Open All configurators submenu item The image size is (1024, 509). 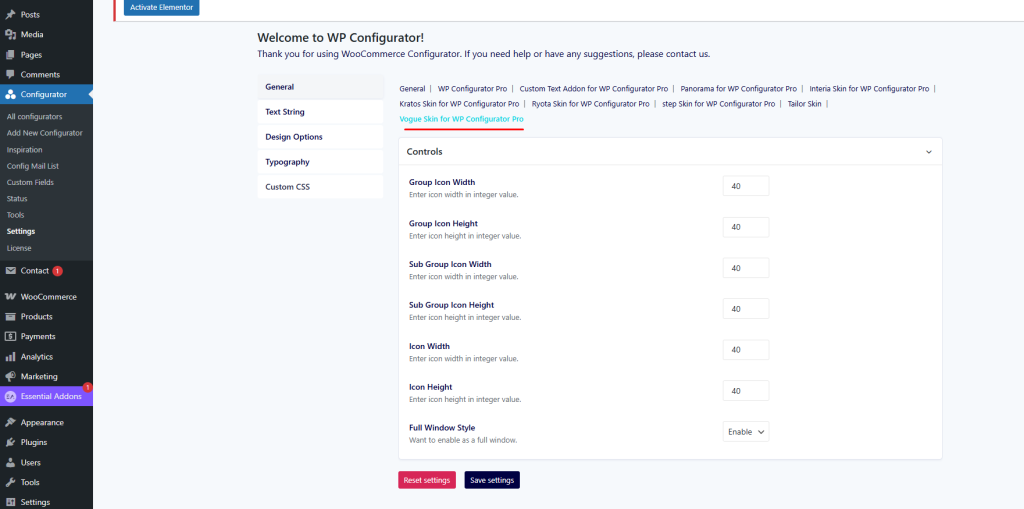[35, 116]
